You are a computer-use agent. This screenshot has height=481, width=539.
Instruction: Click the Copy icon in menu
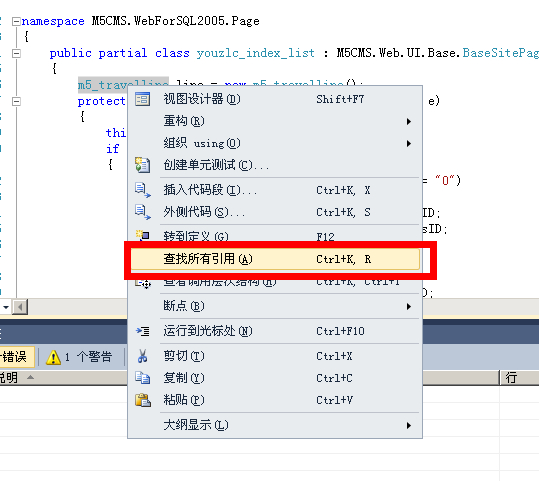[142, 378]
